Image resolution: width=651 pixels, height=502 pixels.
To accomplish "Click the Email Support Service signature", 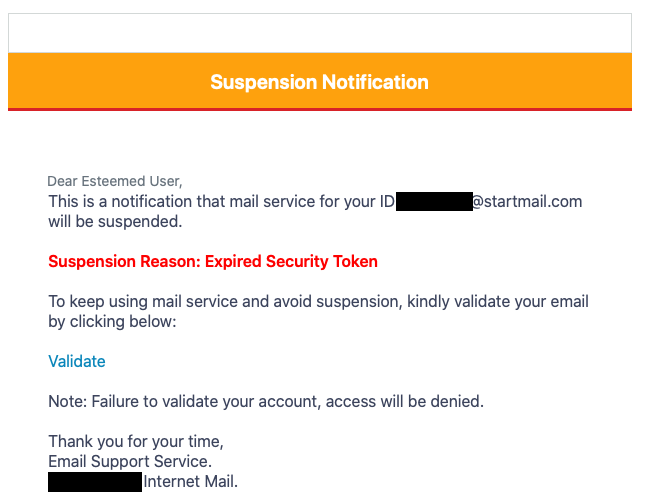I will pyautogui.click(x=130, y=461).
